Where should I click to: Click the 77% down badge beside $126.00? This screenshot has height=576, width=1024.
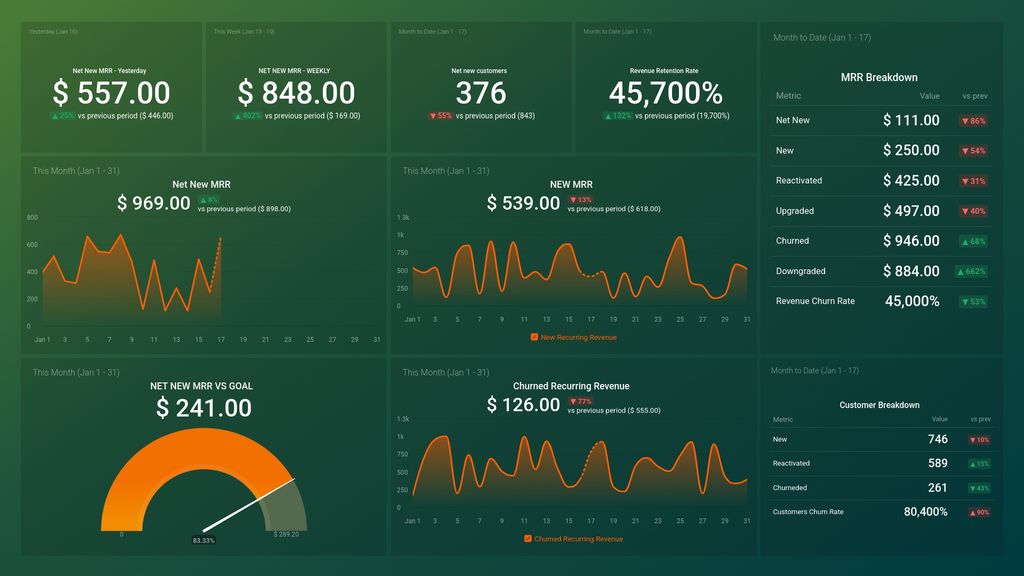[580, 401]
